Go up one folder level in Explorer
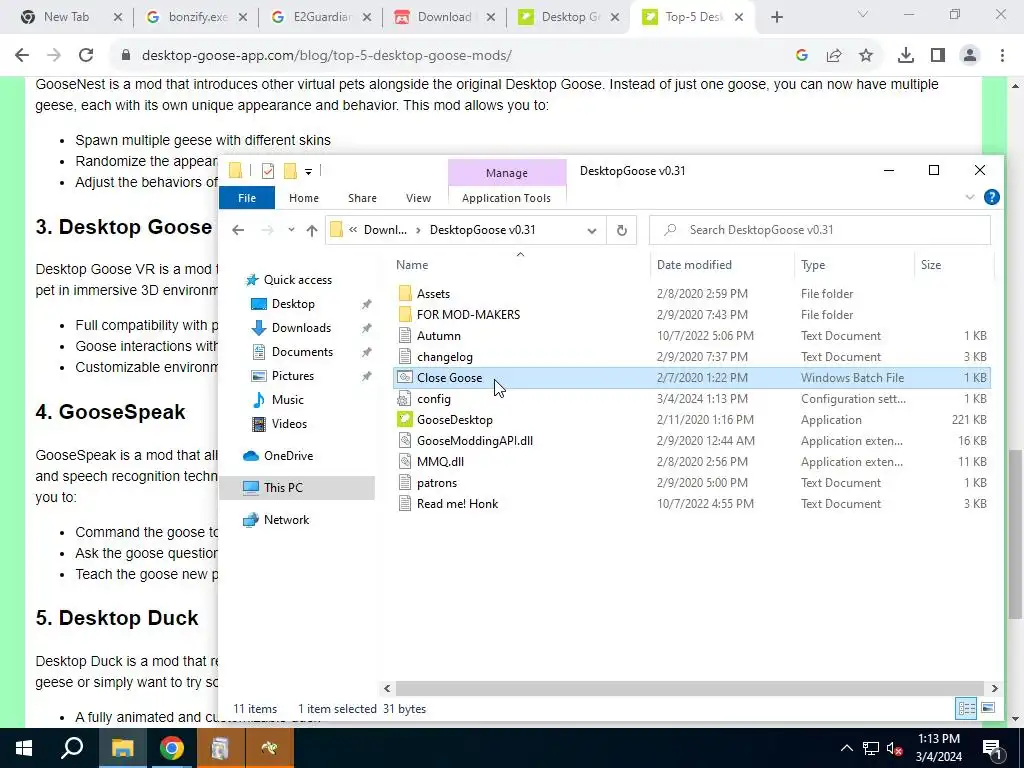Screen dimensions: 1024x768 click(312, 230)
